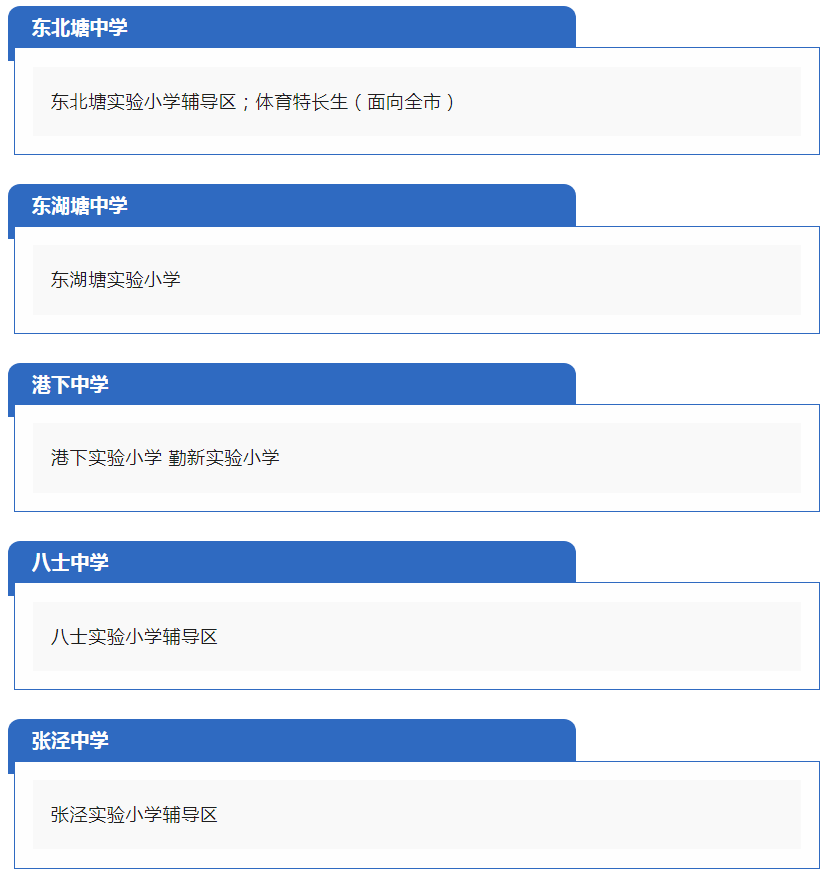Click the blue banner right of 张泾中学 title
Screen dimensions: 829x878
[342, 740]
